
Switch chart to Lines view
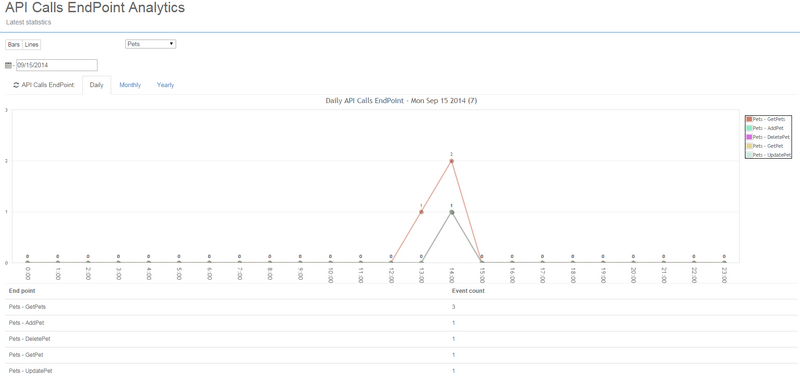pos(32,44)
